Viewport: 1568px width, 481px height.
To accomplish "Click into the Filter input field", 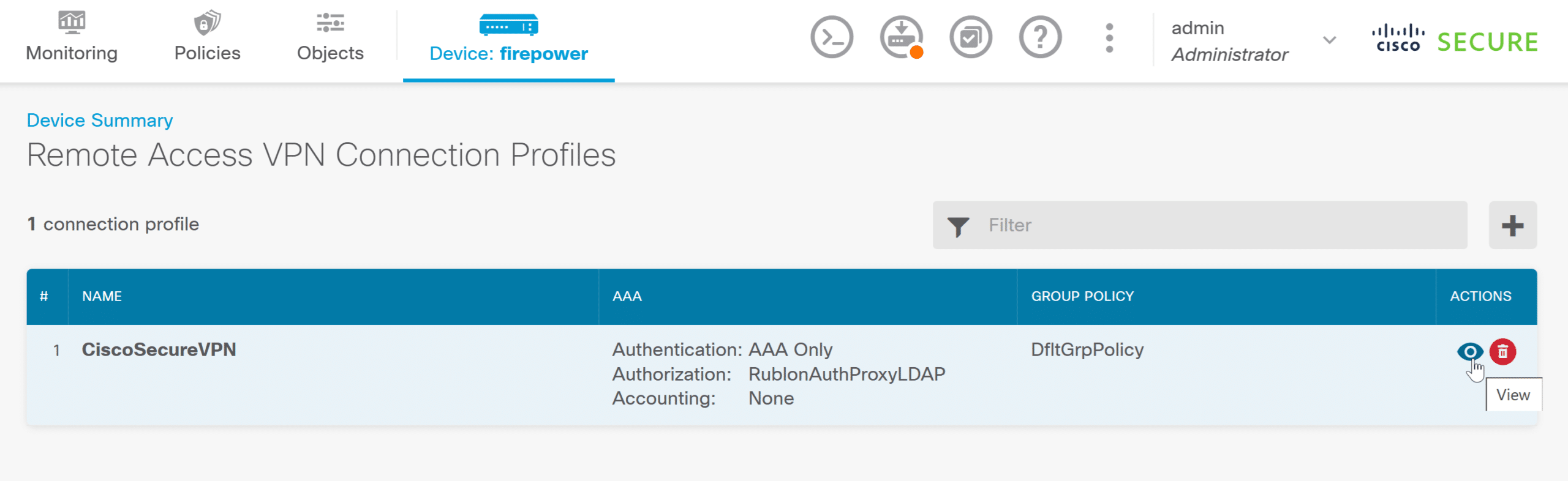I will 1219,226.
